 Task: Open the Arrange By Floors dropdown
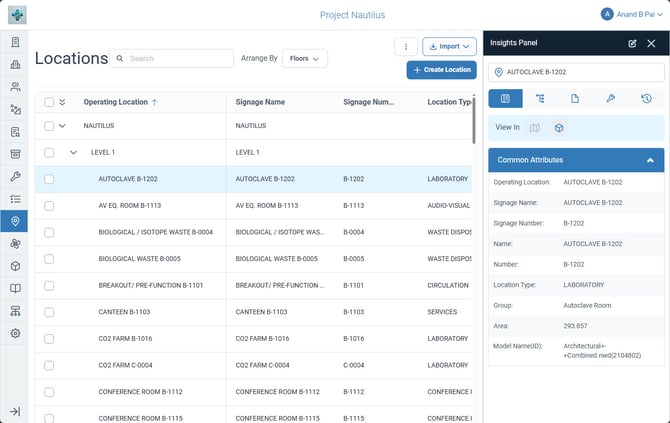(x=304, y=59)
